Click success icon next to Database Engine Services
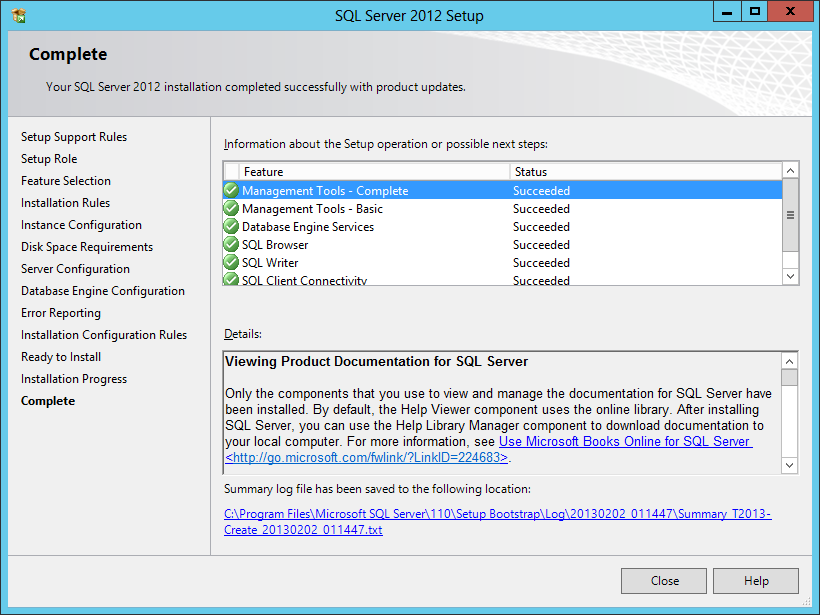820x615 pixels. coord(231,227)
